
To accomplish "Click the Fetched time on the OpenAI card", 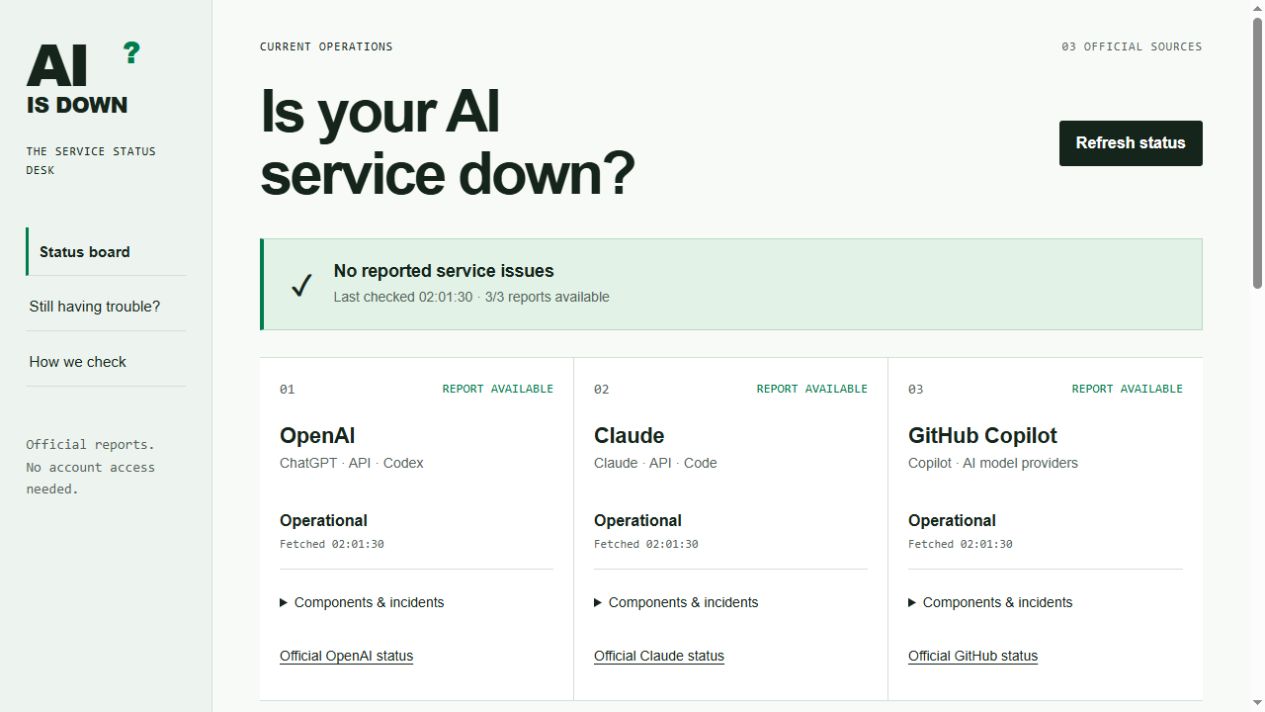I will tap(332, 545).
